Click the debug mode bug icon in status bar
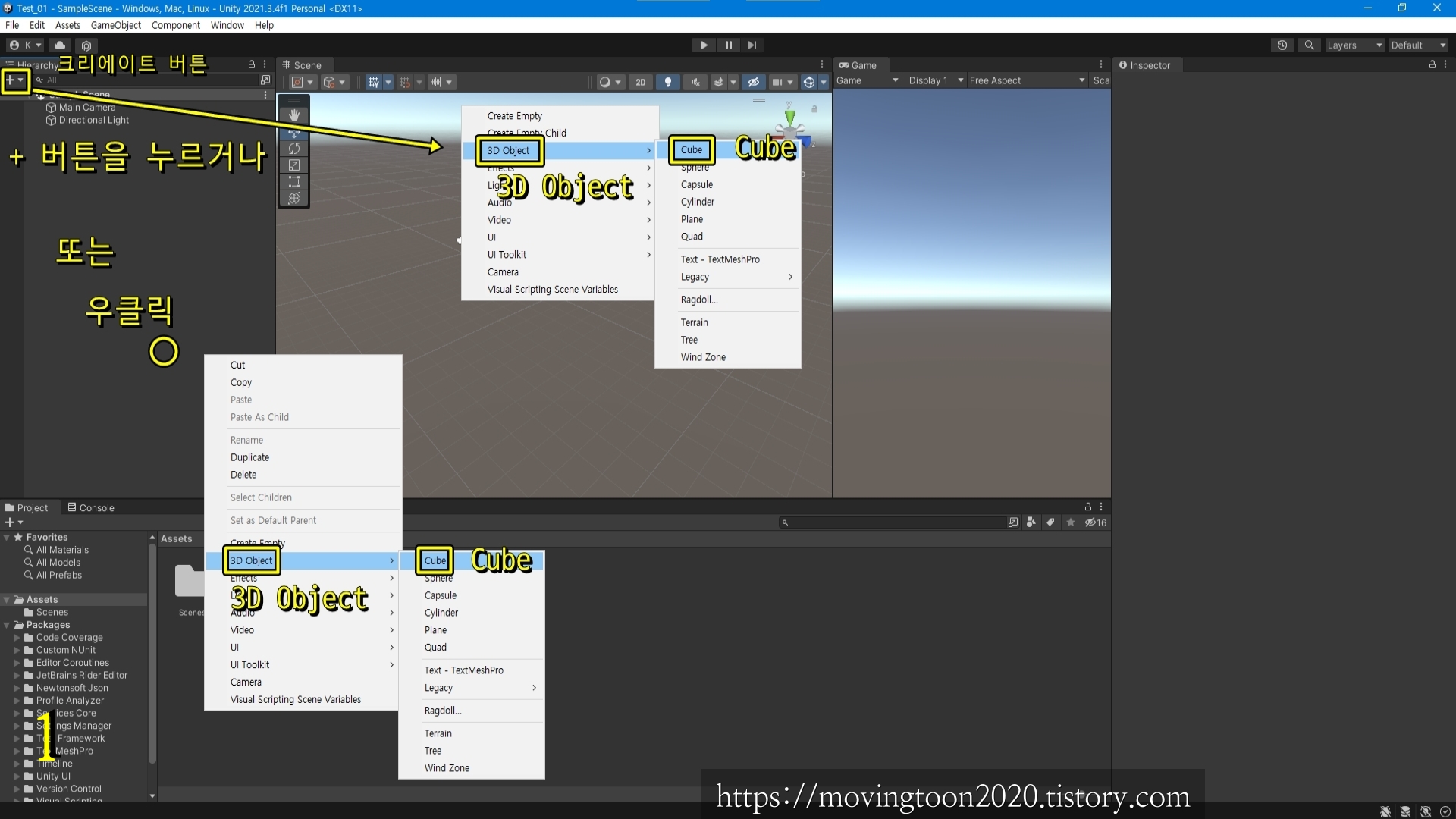Viewport: 1456px width, 819px height. (x=1385, y=811)
